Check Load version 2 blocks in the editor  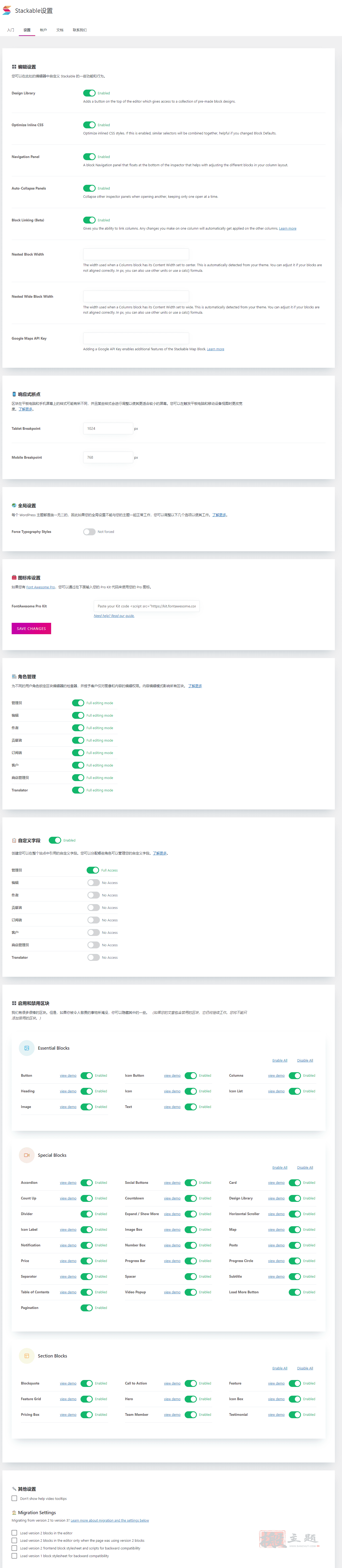point(15,1533)
